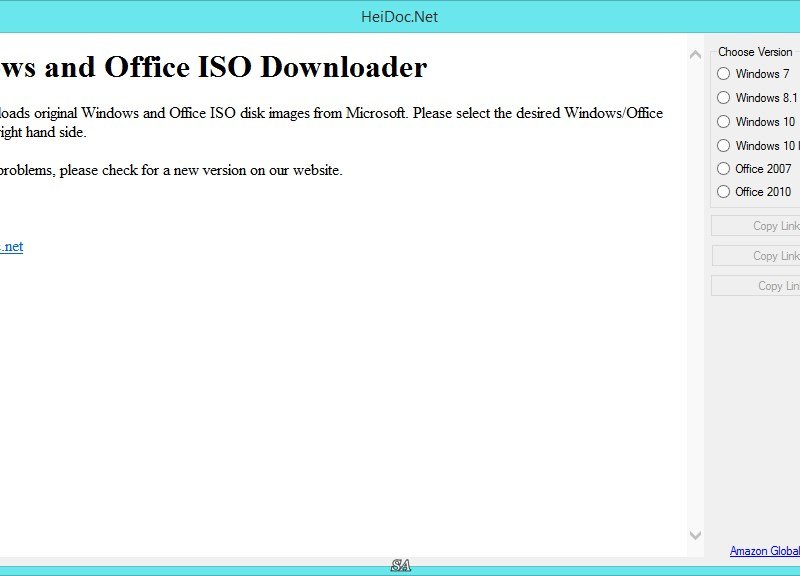The height and width of the screenshot is (576, 800).
Task: Pick the Office 2010 version option
Action: [754, 192]
